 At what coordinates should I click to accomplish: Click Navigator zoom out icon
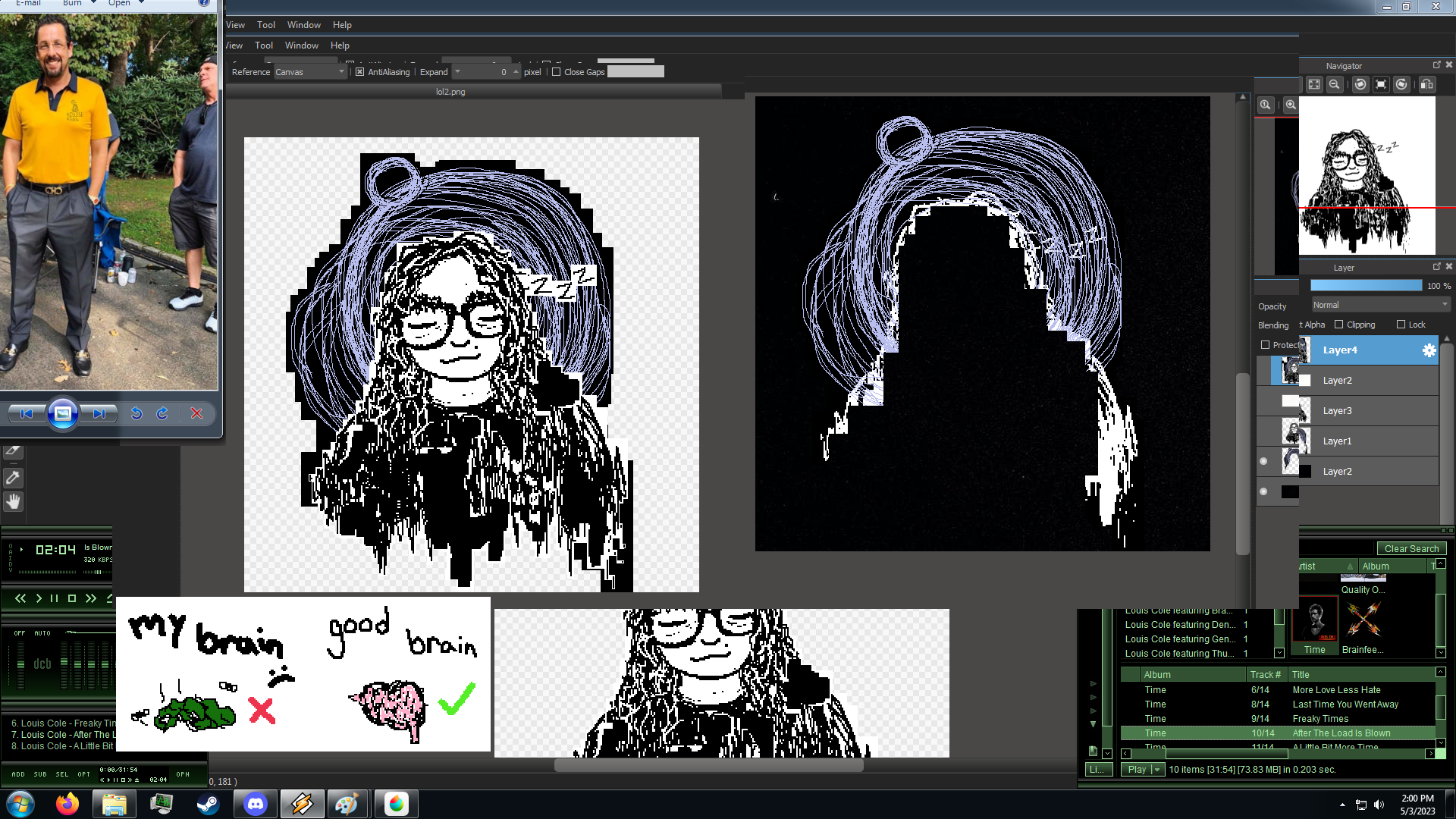(1334, 84)
